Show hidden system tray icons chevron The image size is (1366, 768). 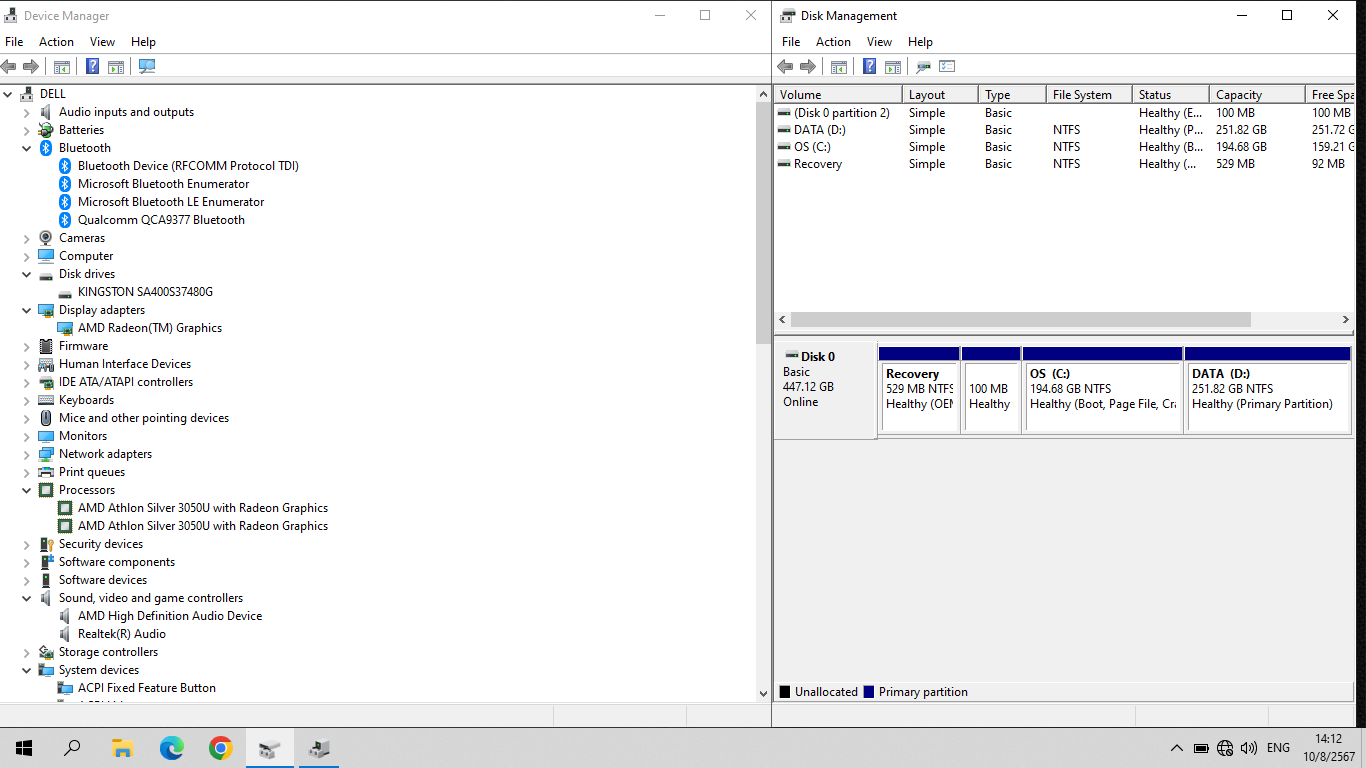1177,748
